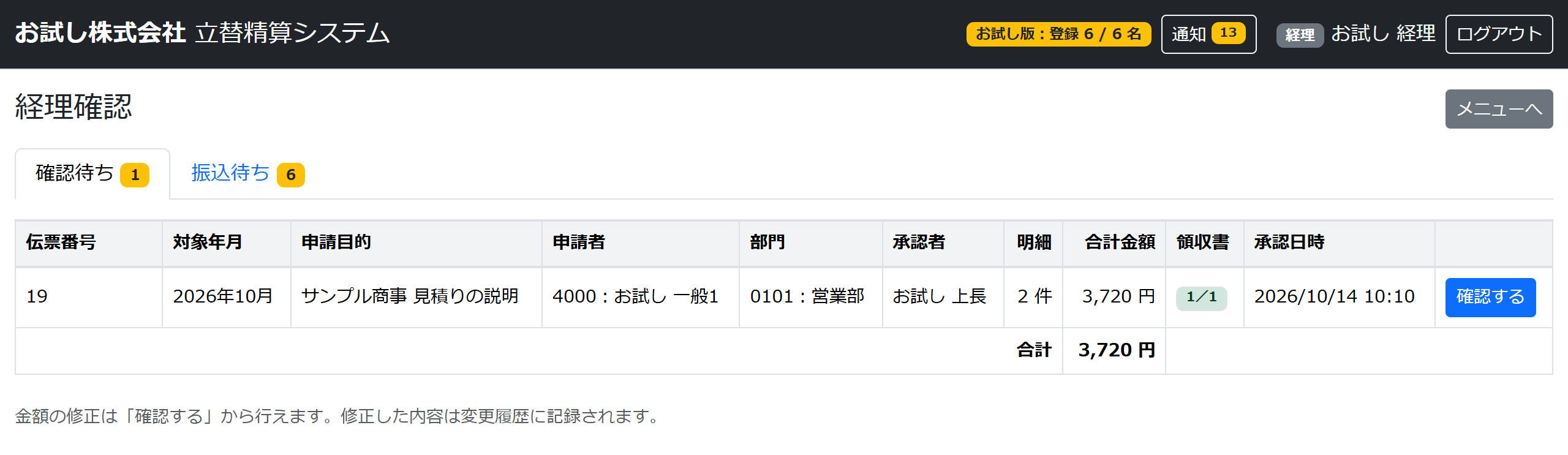This screenshot has height=455, width=1568.
Task: Click the 申請者 cell 4000：お試し 一般1
Action: pyautogui.click(x=635, y=297)
